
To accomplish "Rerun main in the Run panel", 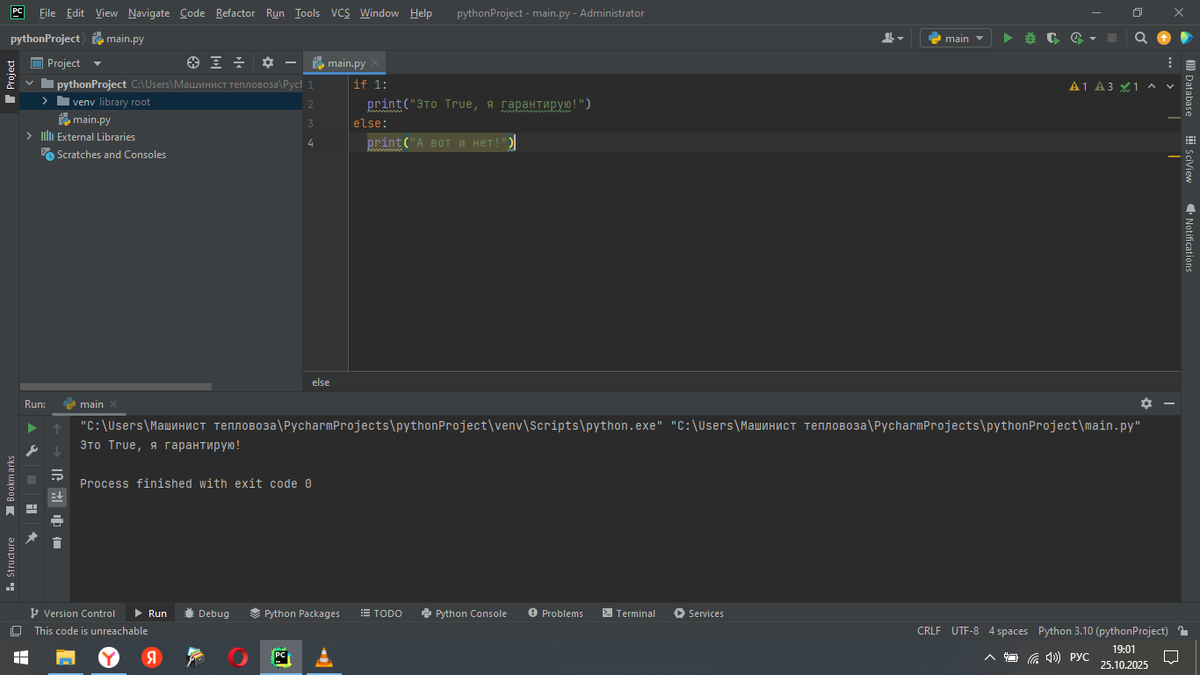I will 32,428.
